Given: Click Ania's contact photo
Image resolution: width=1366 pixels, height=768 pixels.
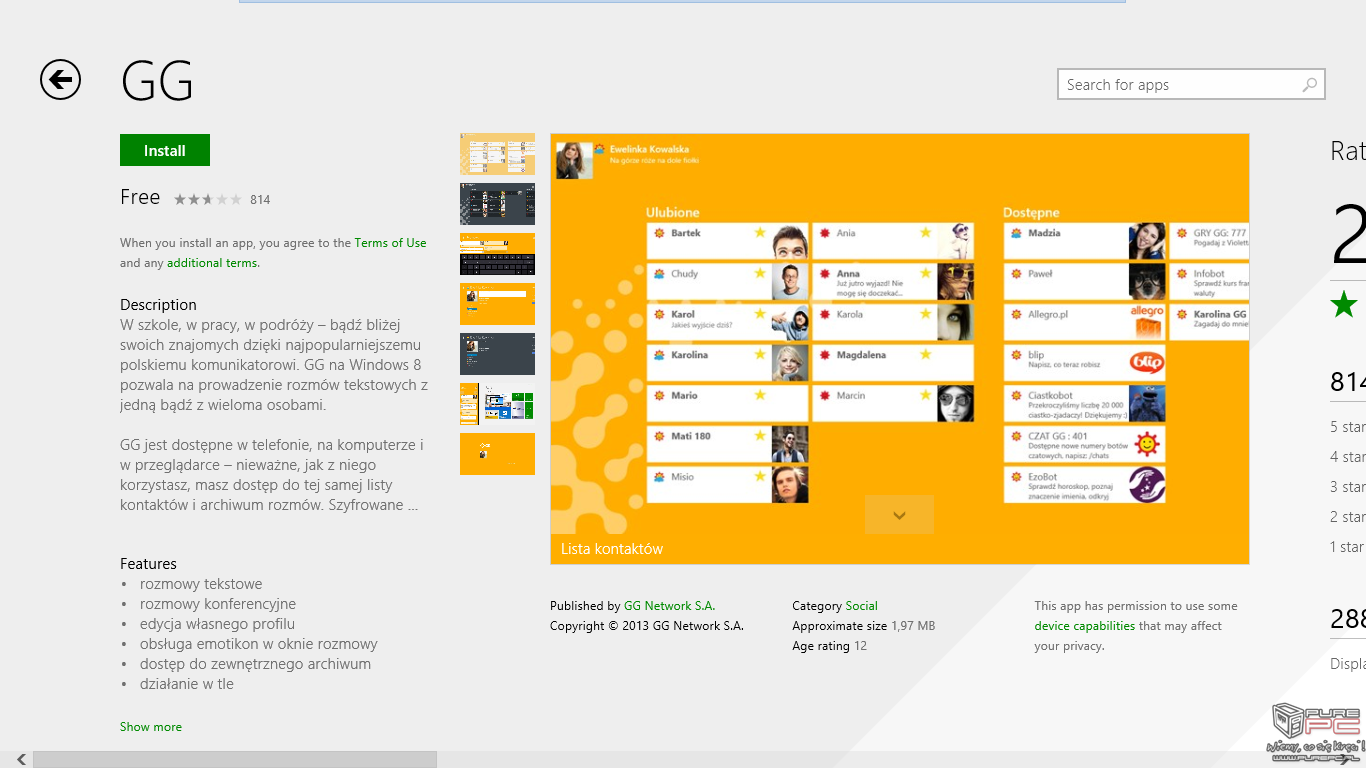Looking at the screenshot, I should tap(955, 241).
